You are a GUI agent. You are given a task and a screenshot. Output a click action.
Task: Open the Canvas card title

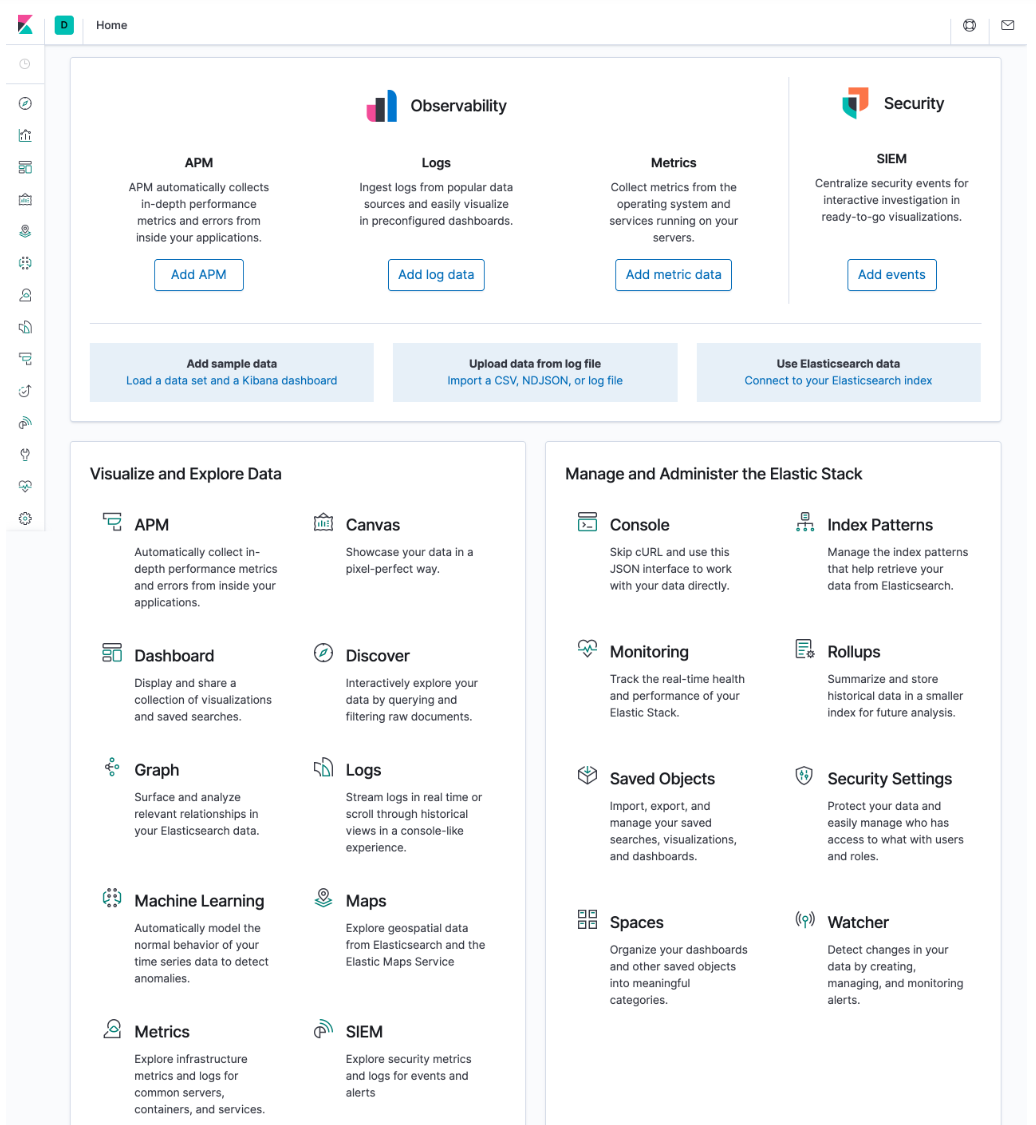[372, 524]
